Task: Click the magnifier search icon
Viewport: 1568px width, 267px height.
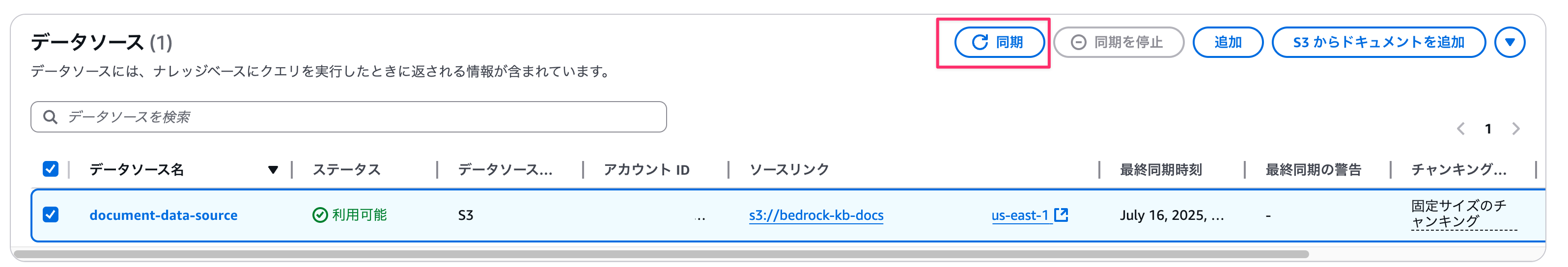Action: 51,117
